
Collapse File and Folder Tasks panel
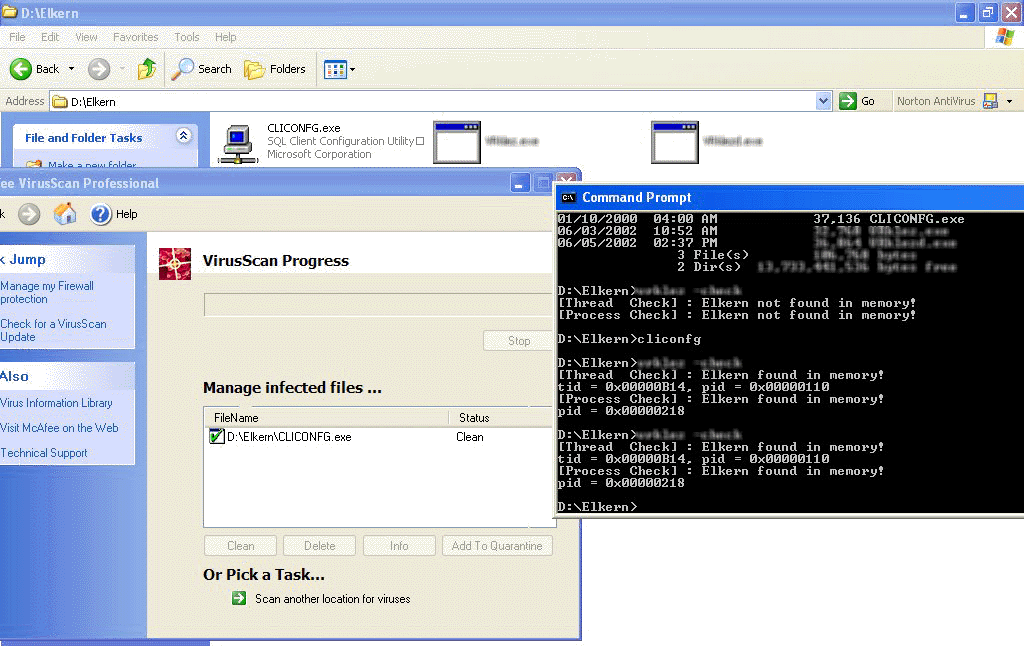(x=183, y=137)
